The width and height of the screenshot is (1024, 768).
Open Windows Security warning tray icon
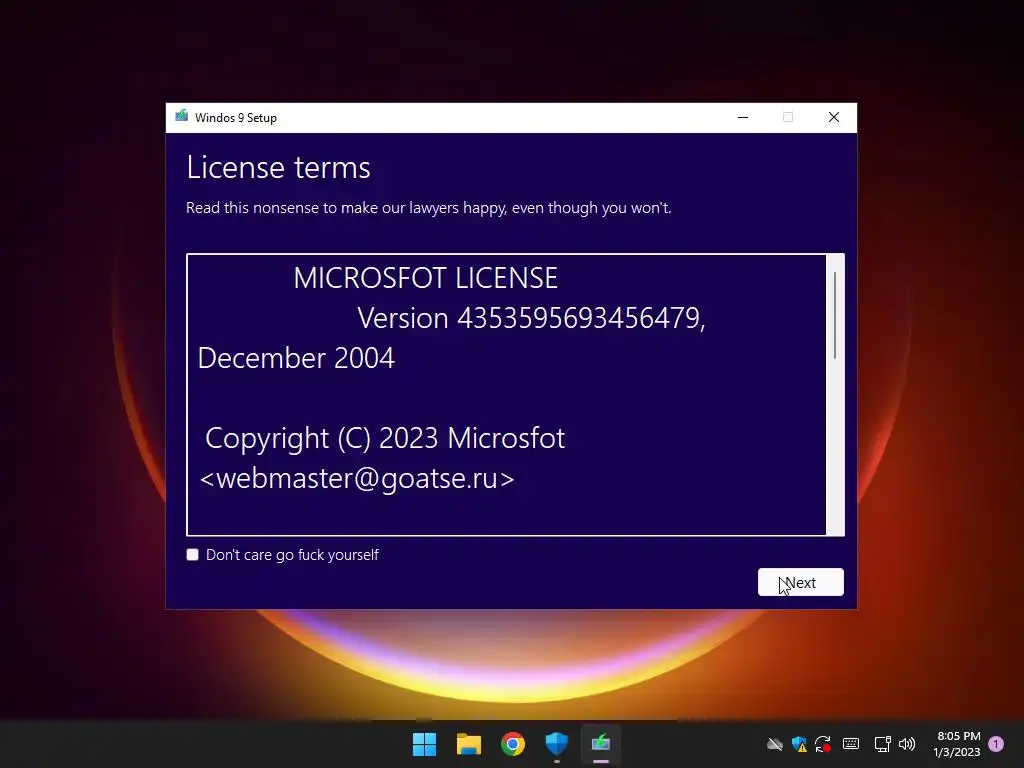[x=799, y=744]
